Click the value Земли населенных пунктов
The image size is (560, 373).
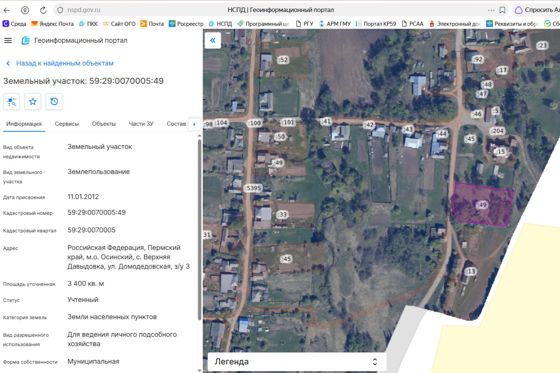click(112, 317)
